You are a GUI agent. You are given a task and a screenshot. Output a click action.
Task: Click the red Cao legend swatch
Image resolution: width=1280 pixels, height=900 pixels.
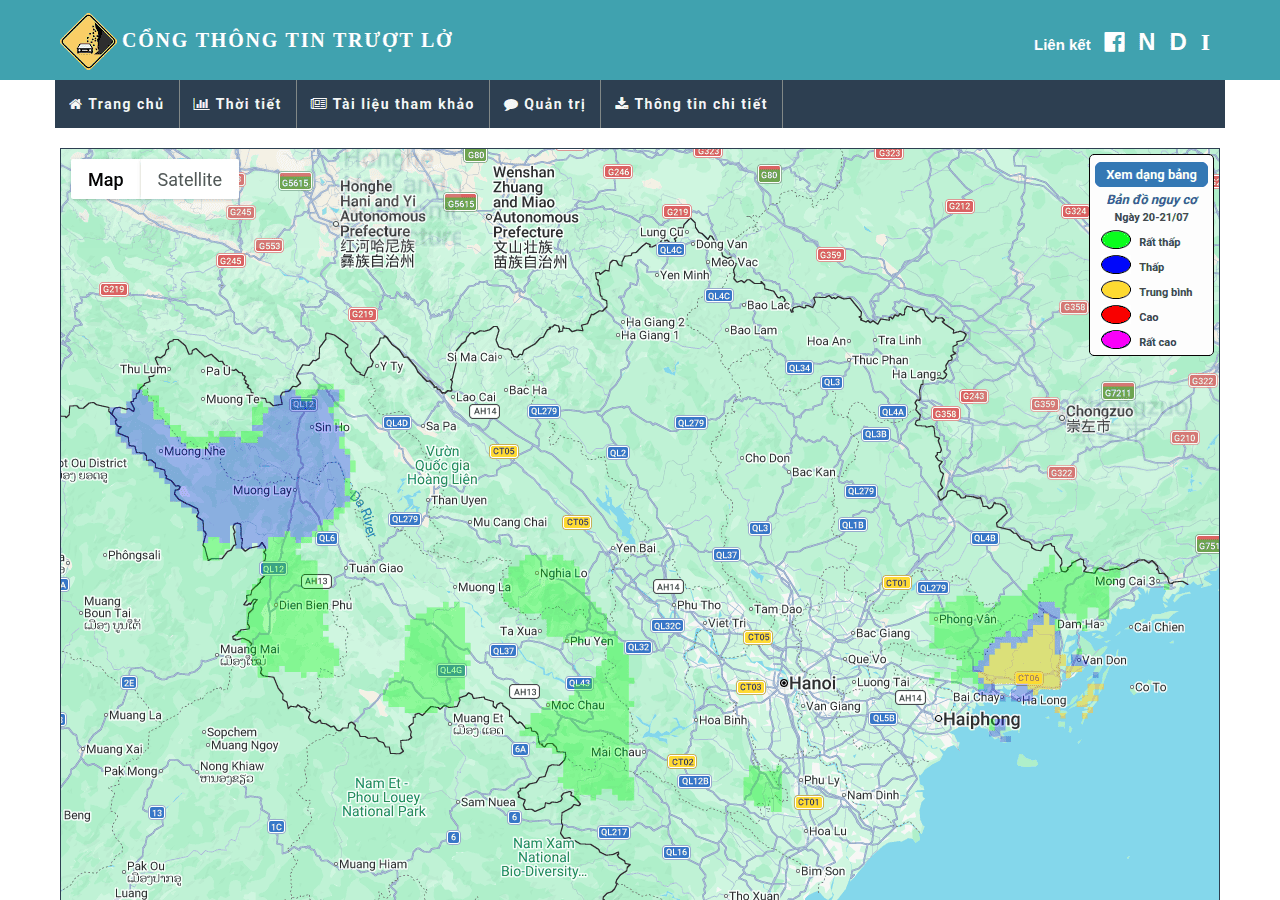point(1116,315)
